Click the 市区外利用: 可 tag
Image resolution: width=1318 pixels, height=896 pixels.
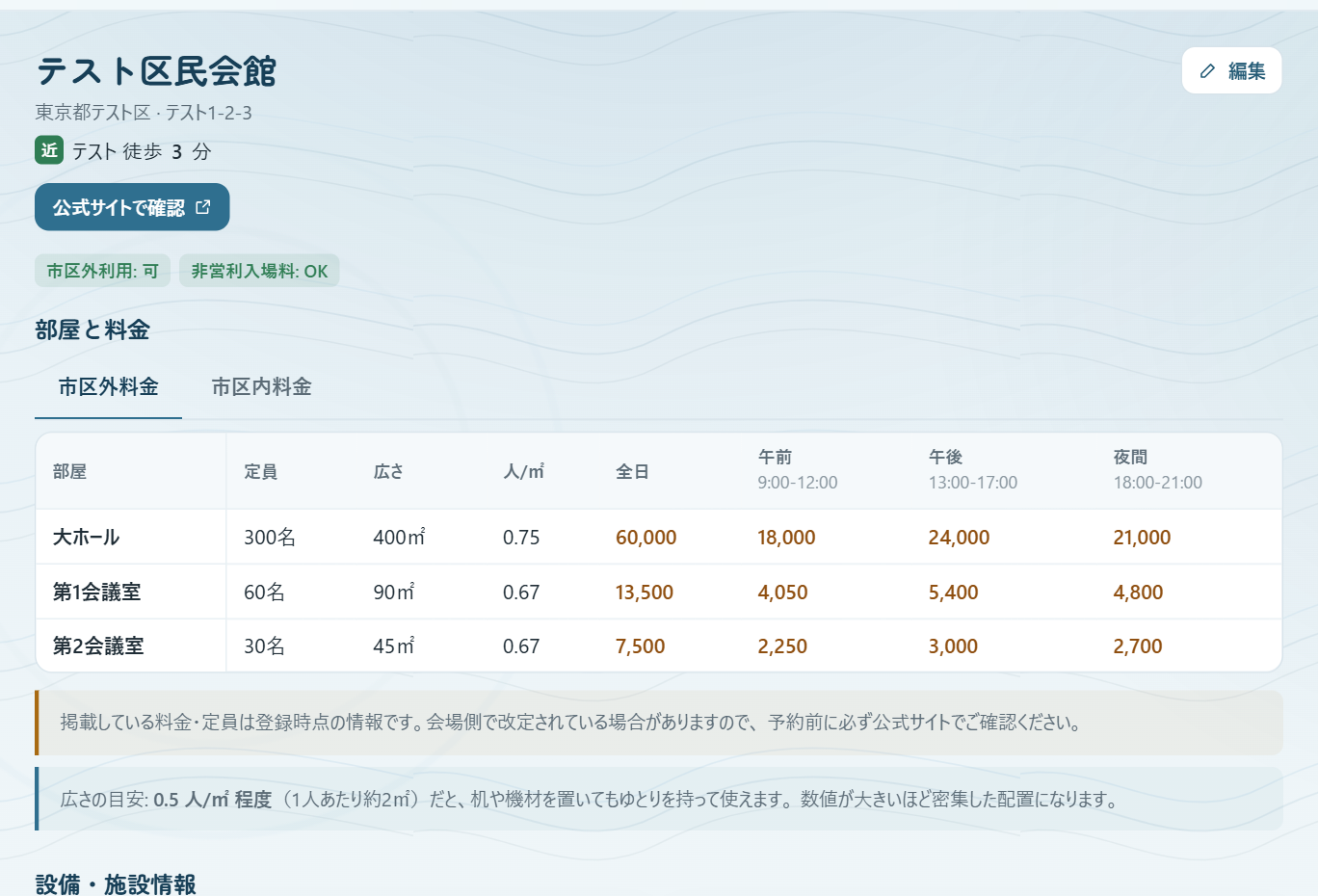(103, 271)
